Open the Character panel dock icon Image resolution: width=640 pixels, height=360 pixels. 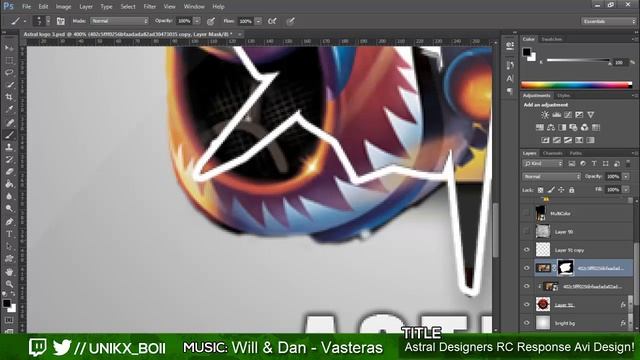pos(510,79)
